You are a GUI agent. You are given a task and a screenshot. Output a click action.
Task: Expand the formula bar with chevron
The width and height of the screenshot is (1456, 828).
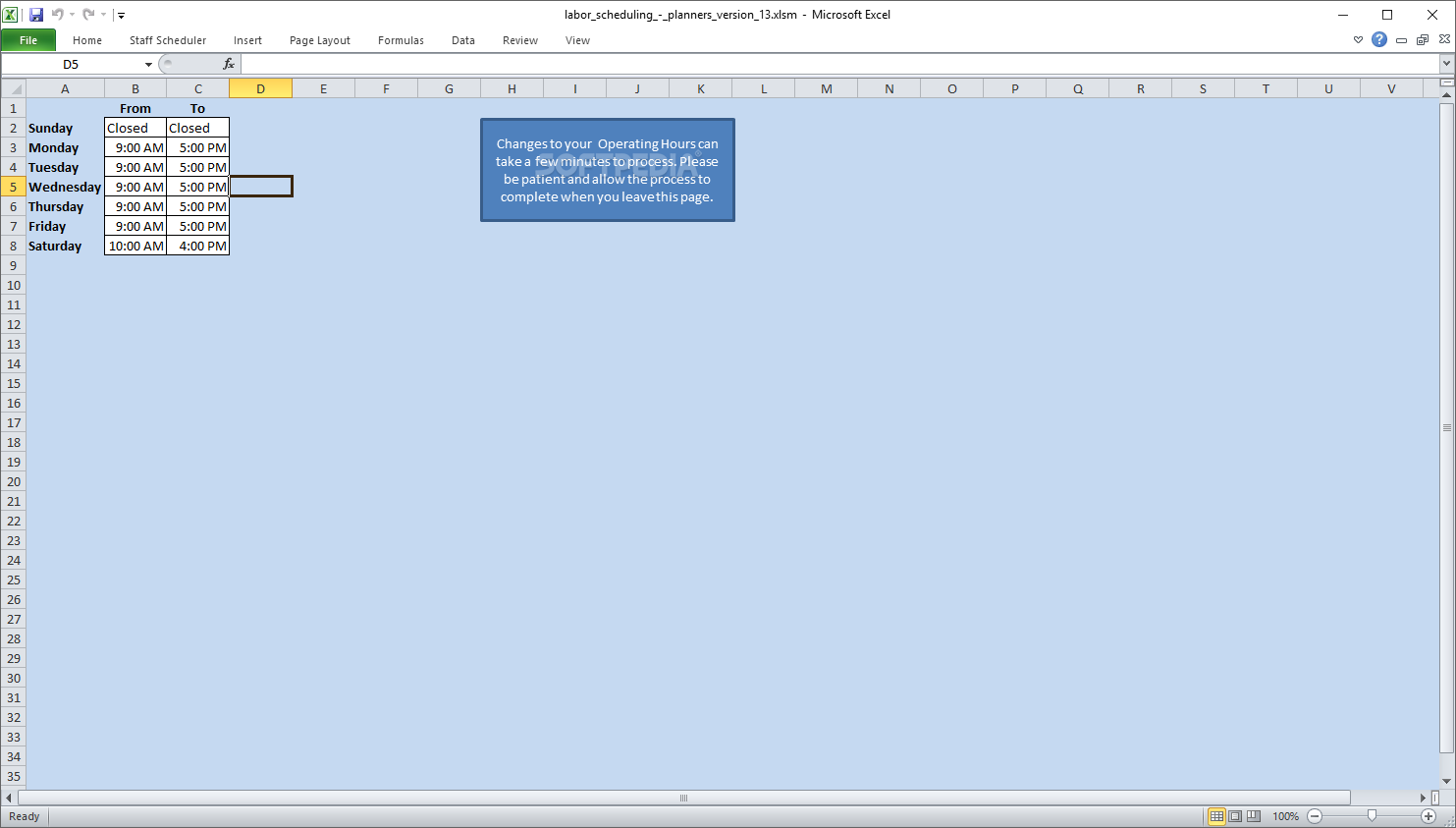coord(1446,64)
